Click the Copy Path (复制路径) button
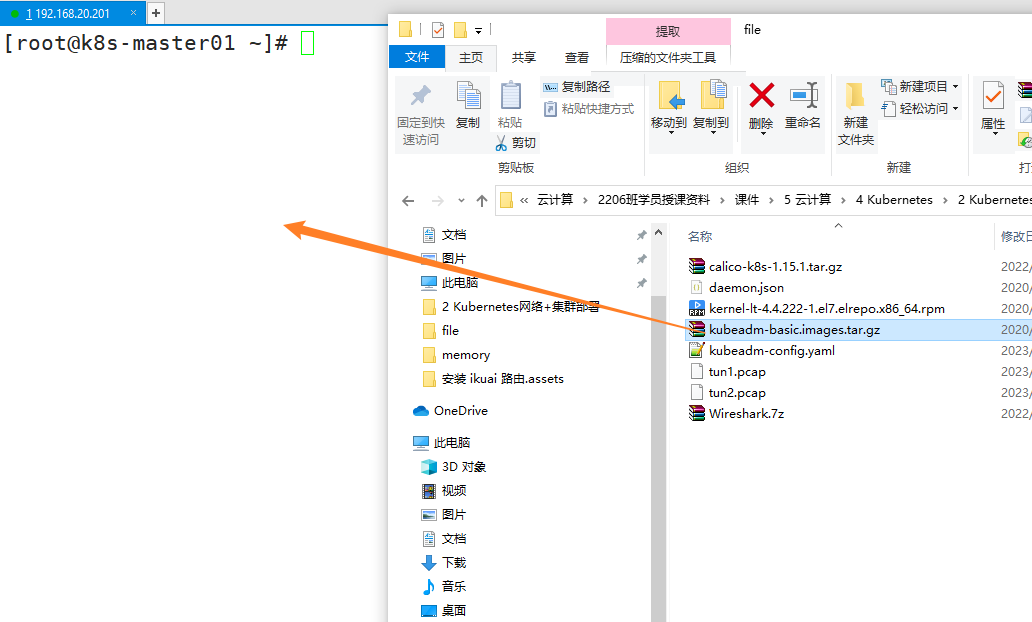This screenshot has width=1032, height=622. tap(577, 87)
